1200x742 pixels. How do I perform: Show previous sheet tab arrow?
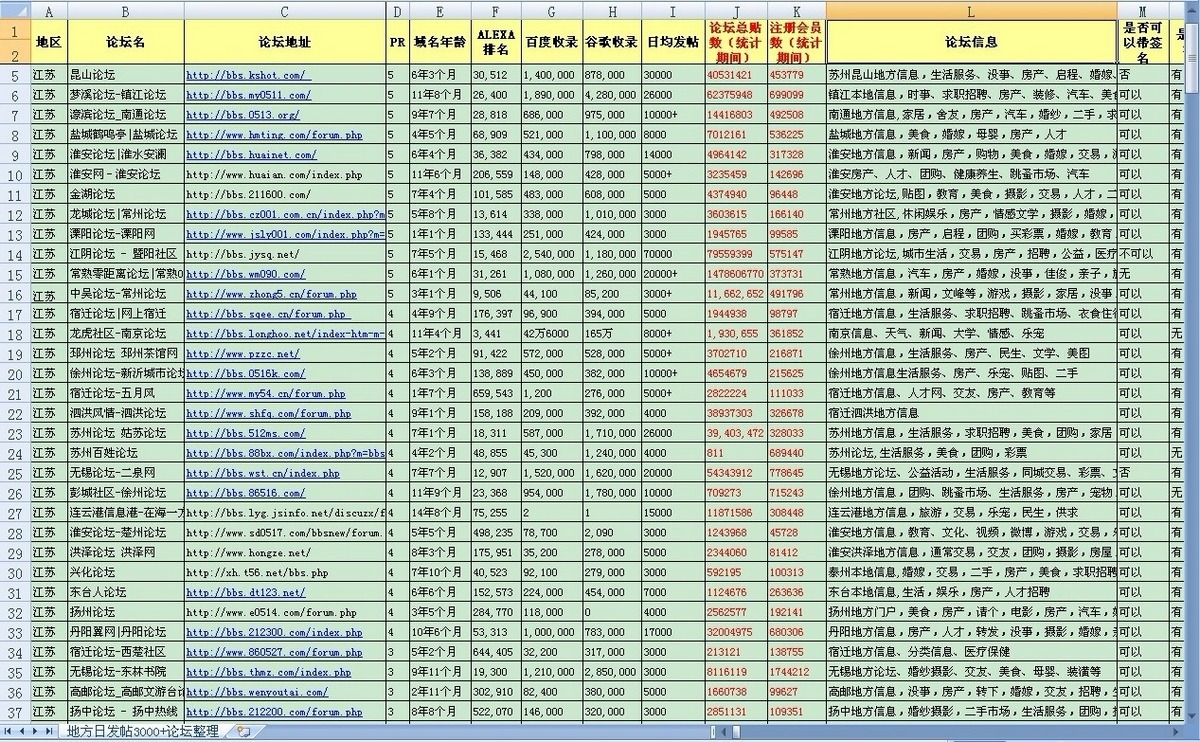click(x=22, y=732)
